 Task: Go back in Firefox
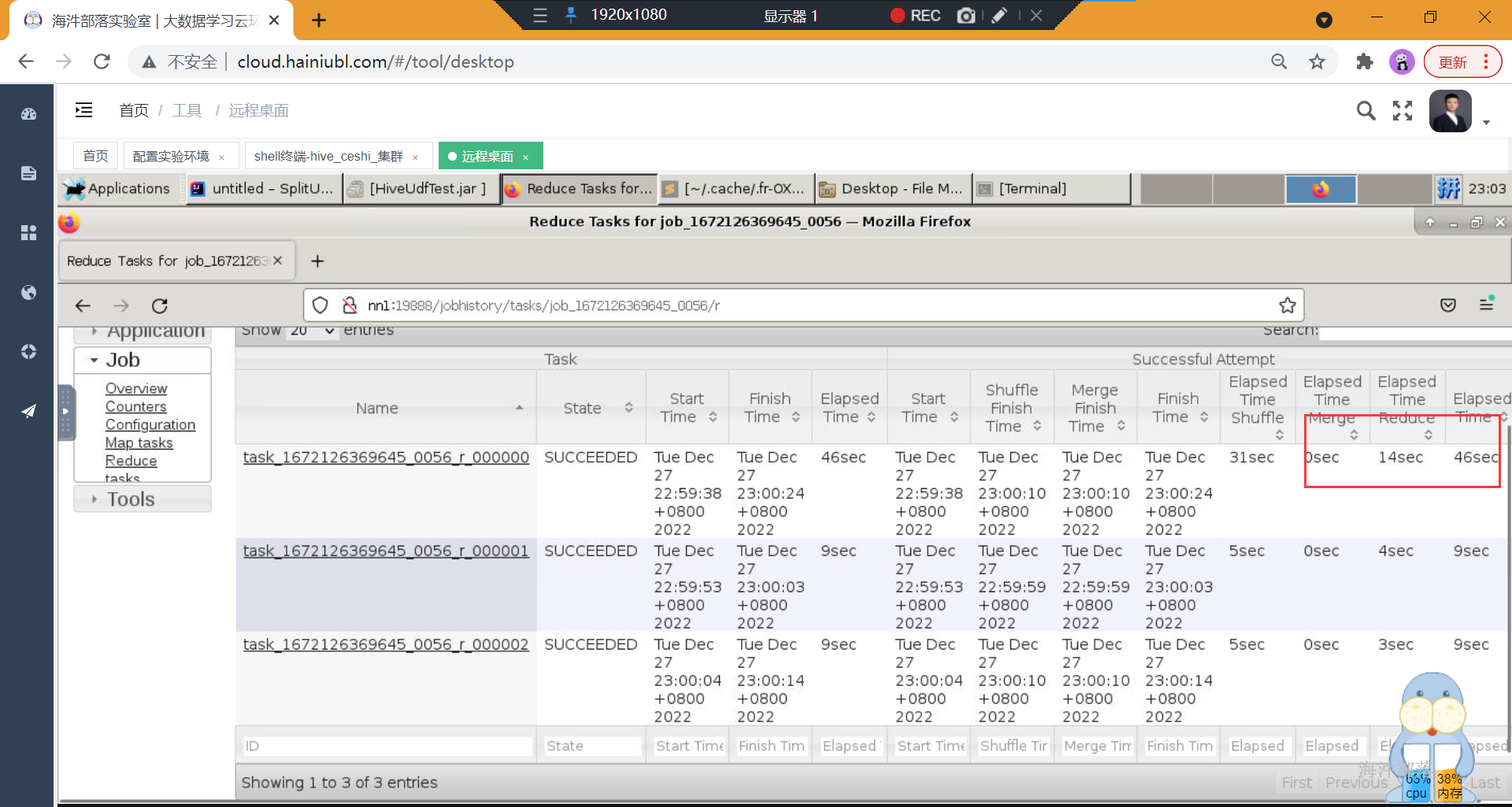click(83, 305)
